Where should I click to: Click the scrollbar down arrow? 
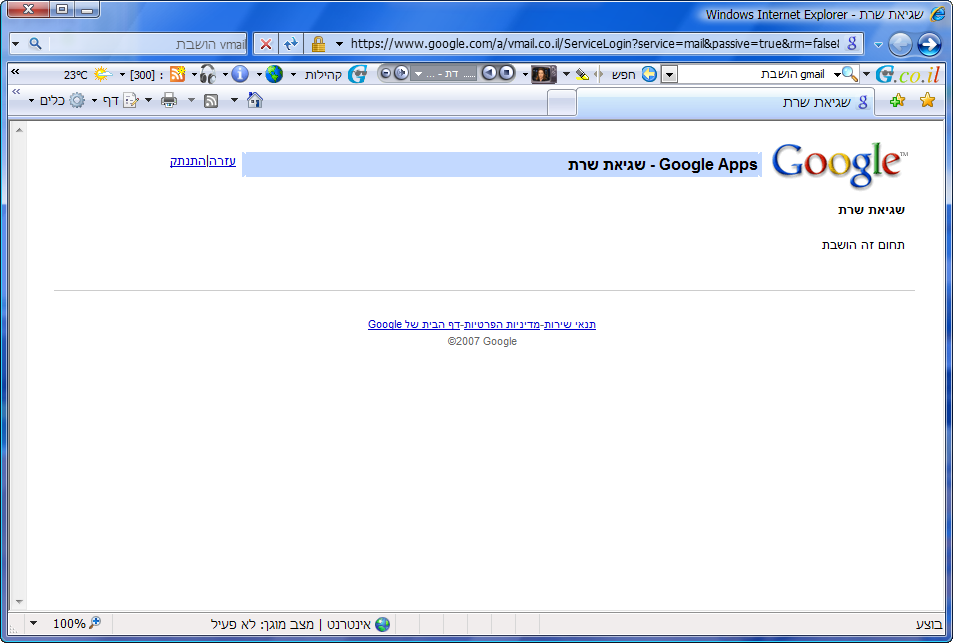pos(19,602)
